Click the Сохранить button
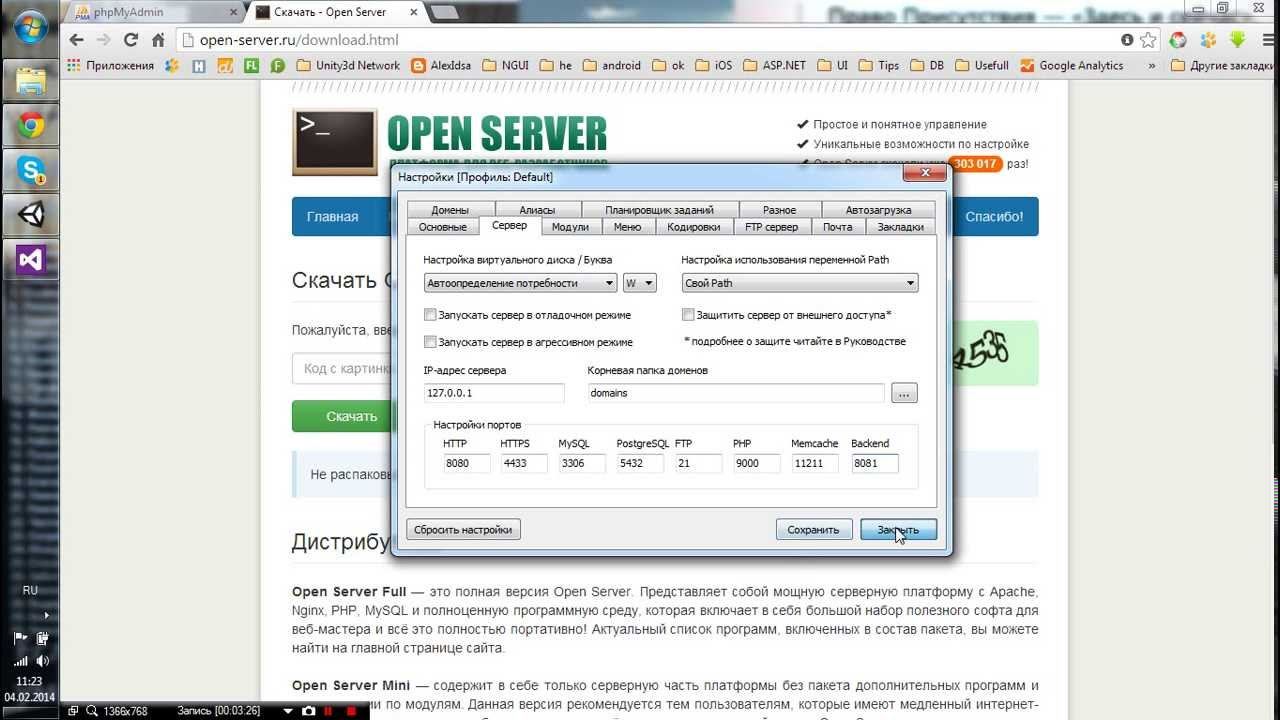 813,530
